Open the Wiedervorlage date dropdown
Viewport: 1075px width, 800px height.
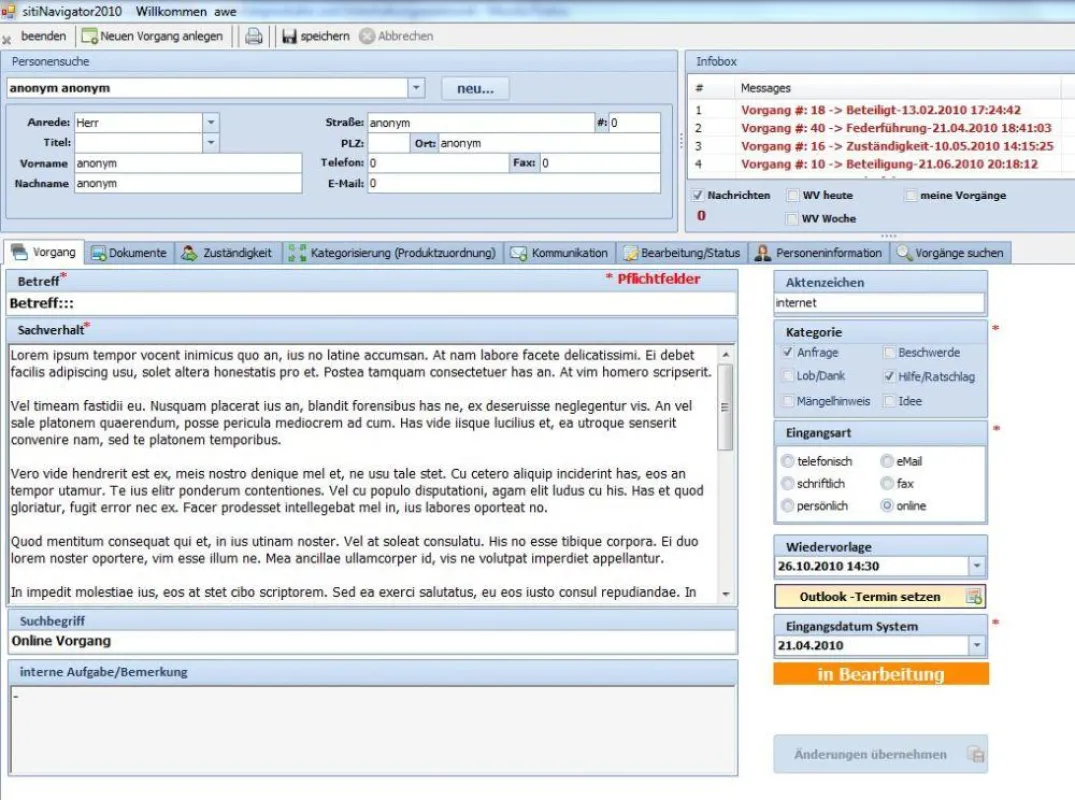(x=977, y=566)
